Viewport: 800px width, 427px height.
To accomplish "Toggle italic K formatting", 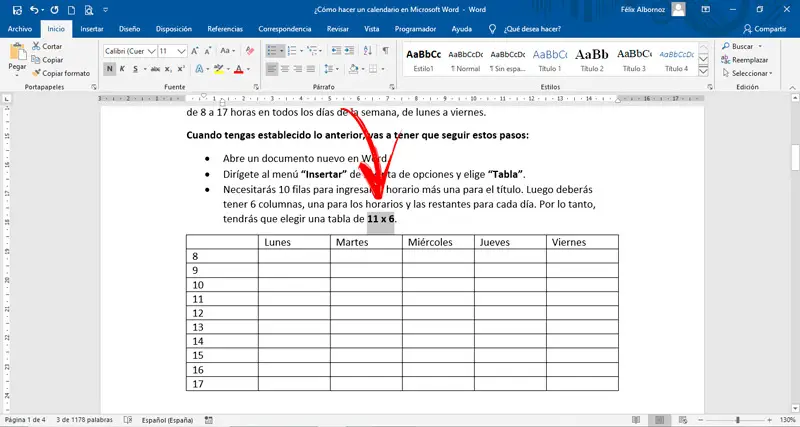I will coord(122,69).
